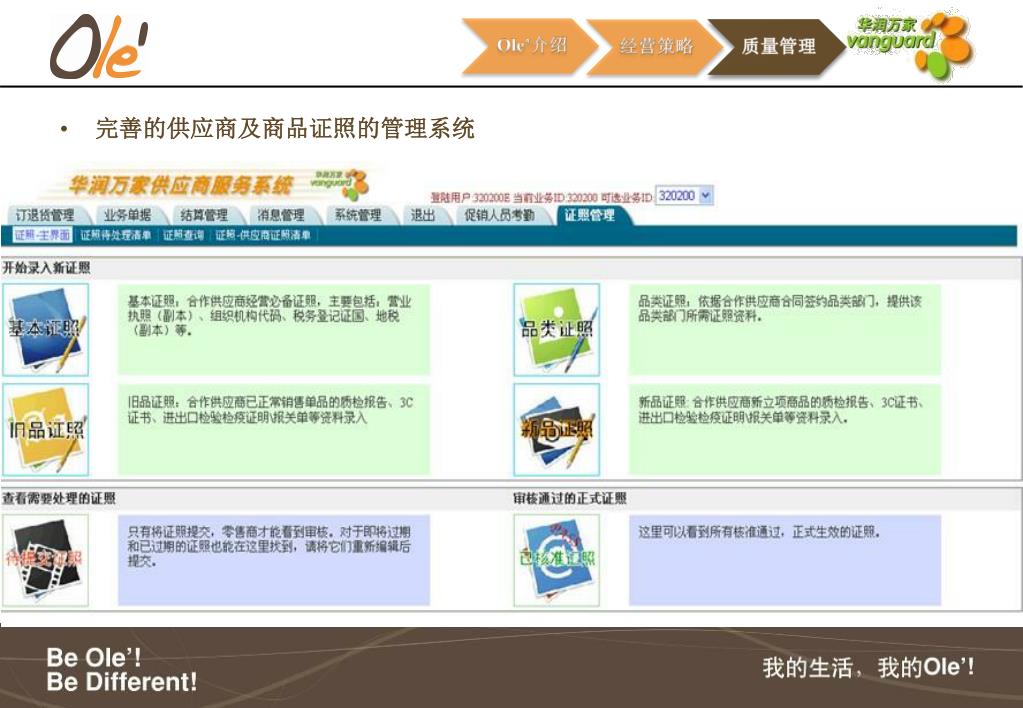Switch to the 促销人员考勤 tab

tap(500, 215)
